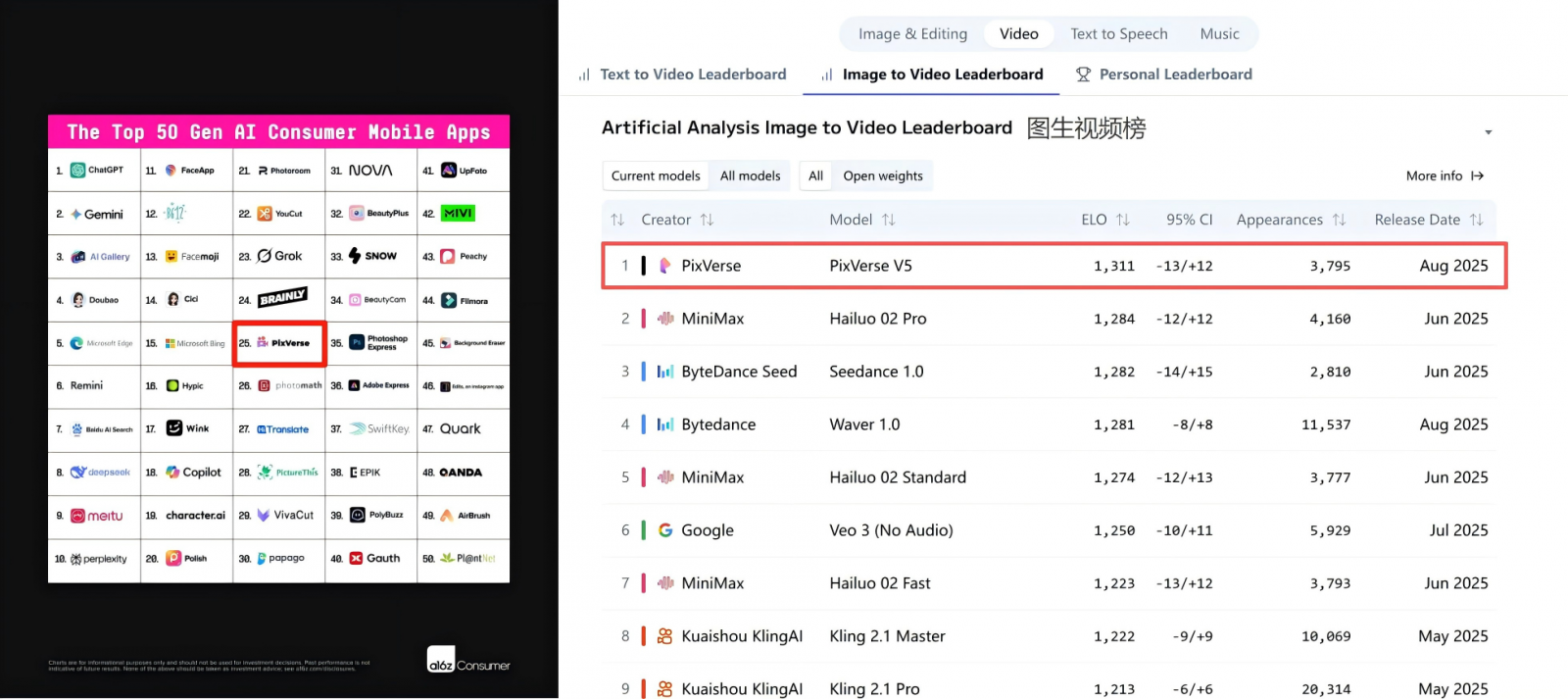
Task: Click the bar chart icon beside Text to Video Leaderboard
Action: 584,75
